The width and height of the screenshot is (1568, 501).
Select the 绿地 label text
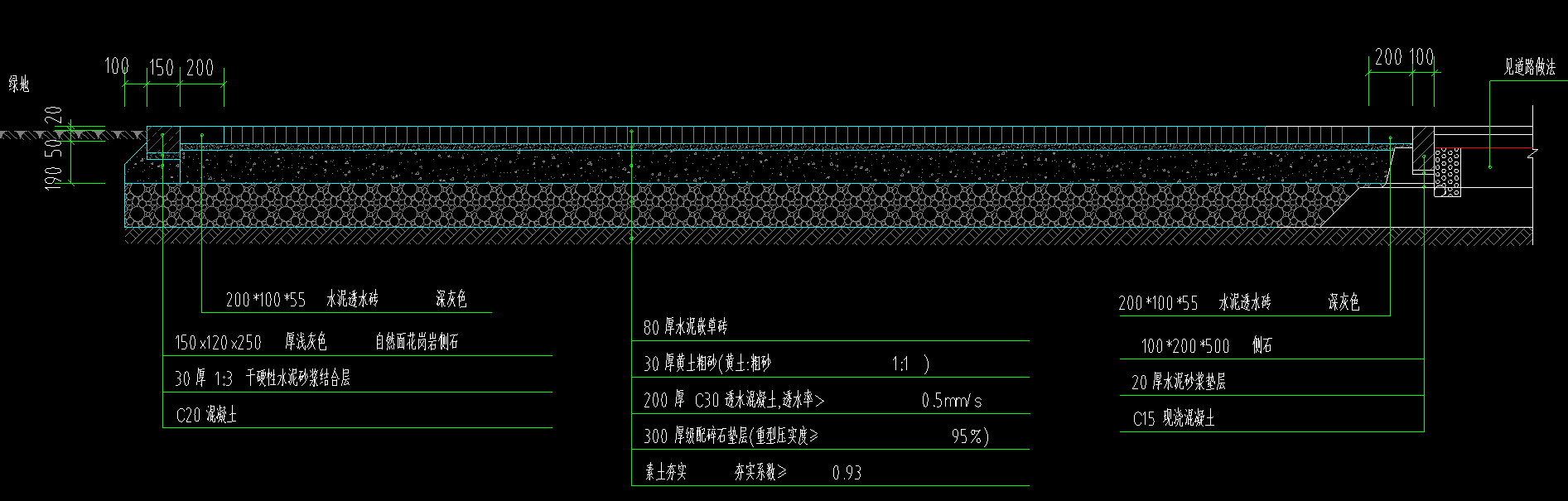pyautogui.click(x=19, y=83)
